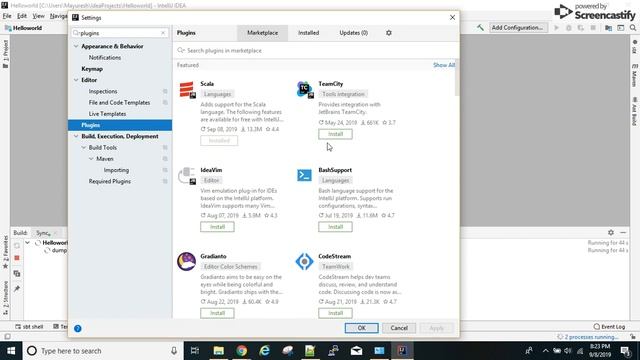Open Chrome from the taskbar
This screenshot has height=360, width=640.
242,351
